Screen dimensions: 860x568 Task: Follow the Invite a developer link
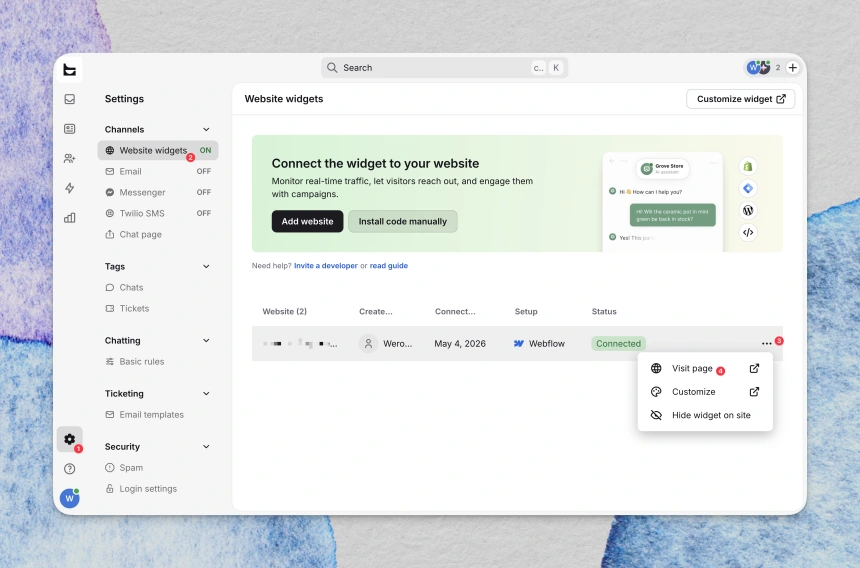pos(326,266)
